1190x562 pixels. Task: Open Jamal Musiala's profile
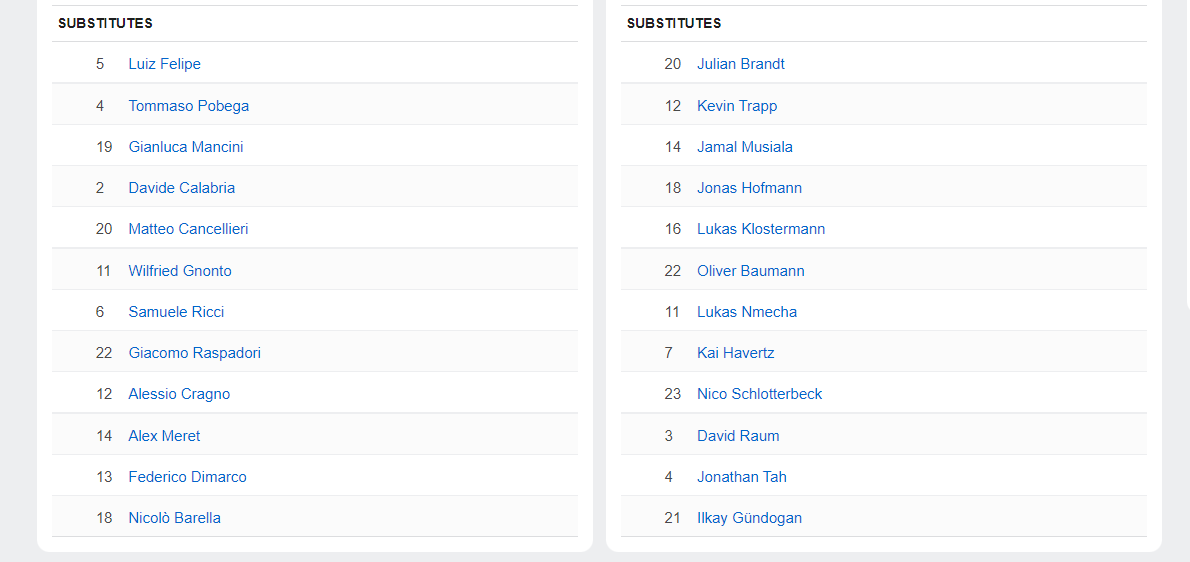pyautogui.click(x=744, y=147)
